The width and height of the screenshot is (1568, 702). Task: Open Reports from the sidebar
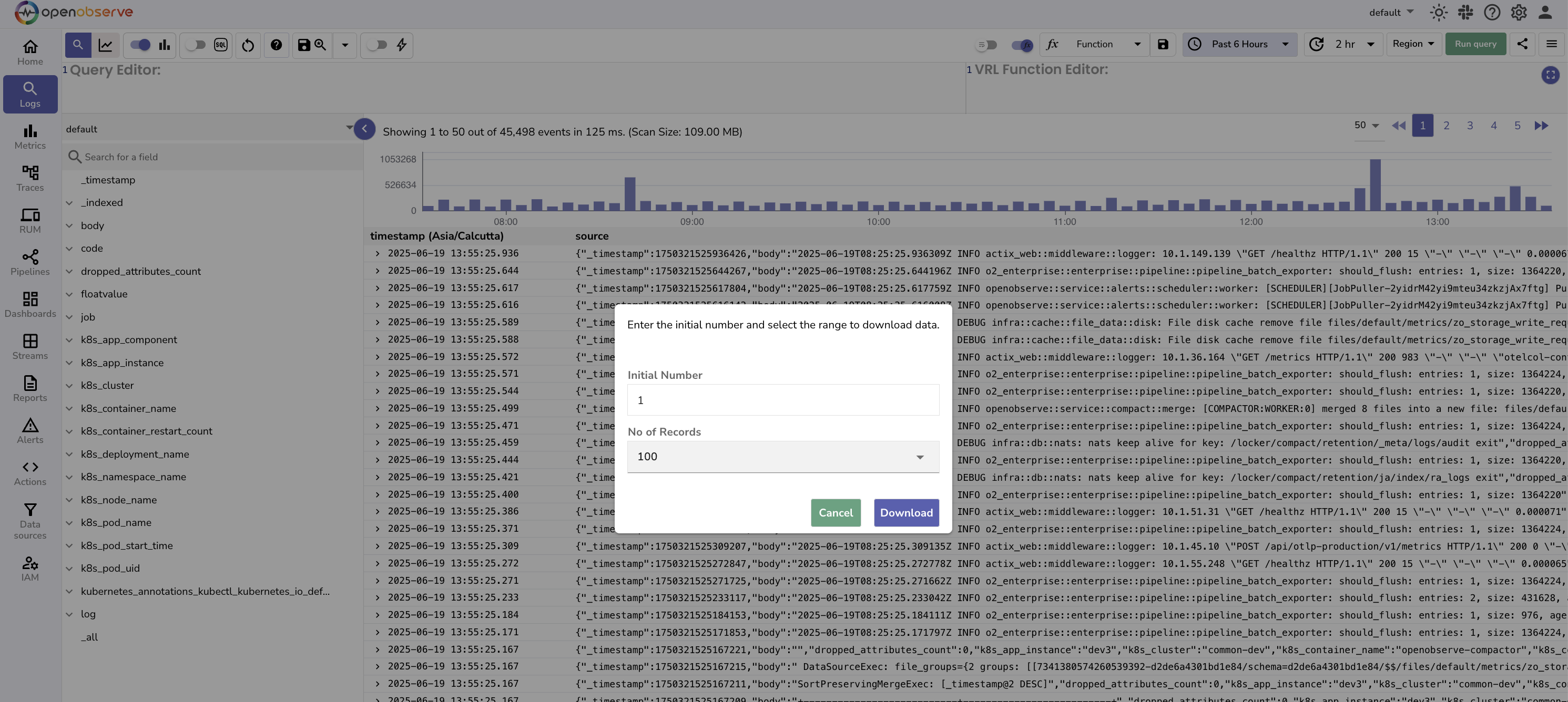30,389
